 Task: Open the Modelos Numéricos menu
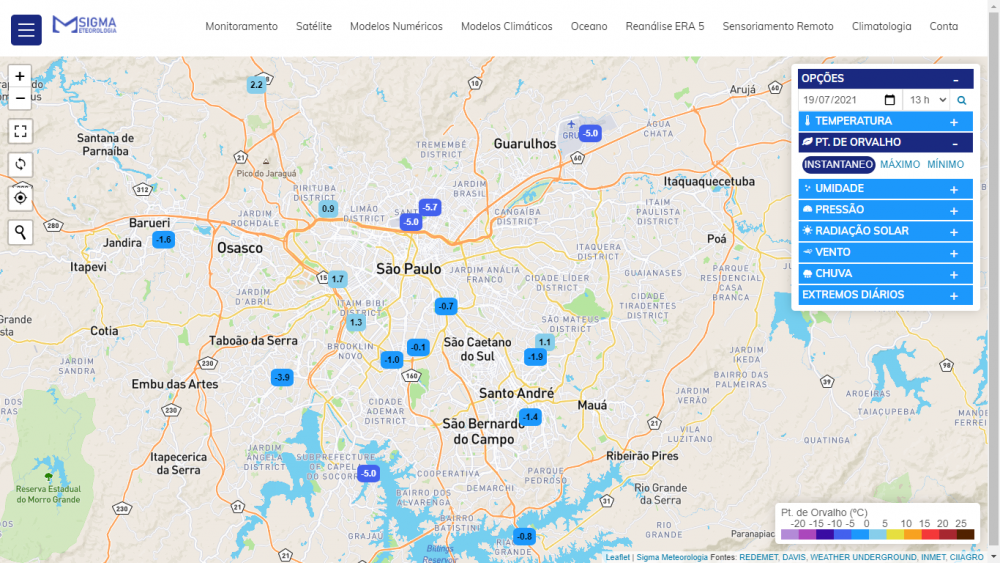click(x=396, y=27)
